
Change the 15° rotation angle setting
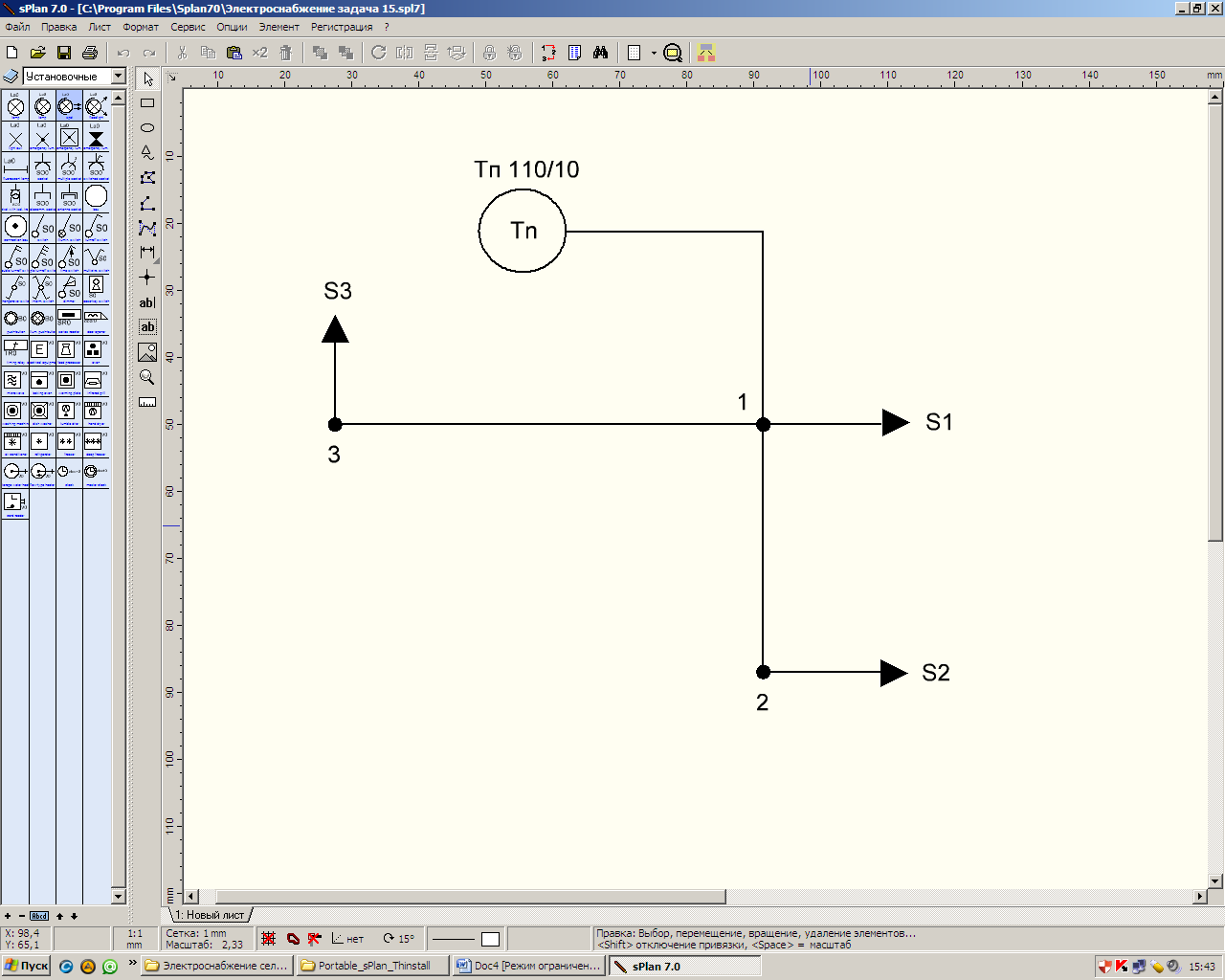(399, 939)
